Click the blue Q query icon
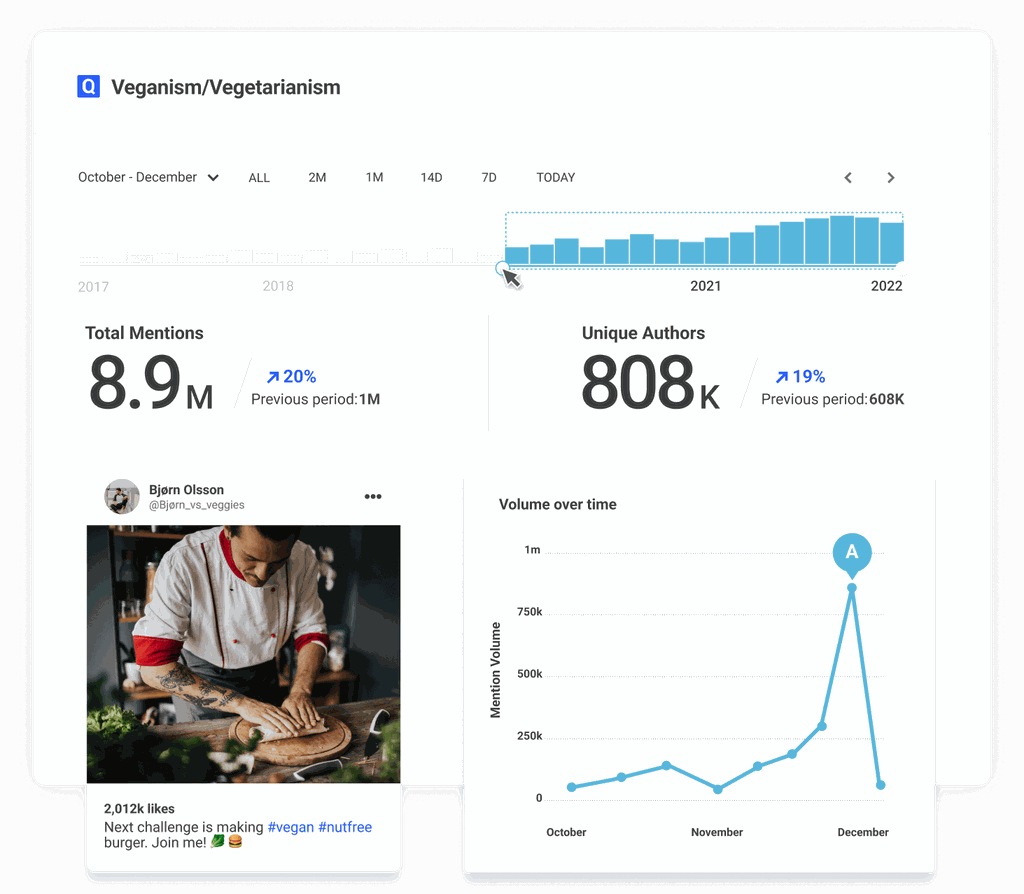The height and width of the screenshot is (894, 1024). pyautogui.click(x=88, y=87)
